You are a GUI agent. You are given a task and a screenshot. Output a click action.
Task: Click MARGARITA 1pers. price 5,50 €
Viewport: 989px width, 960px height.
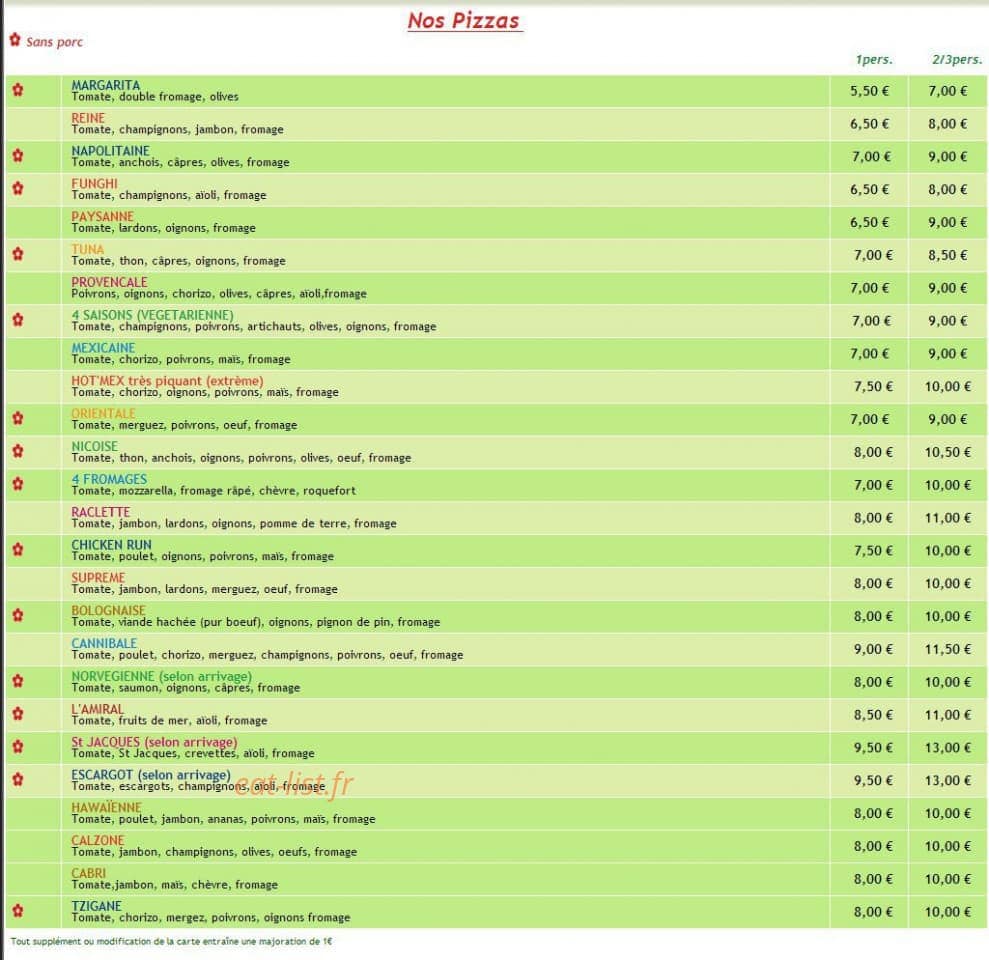pyautogui.click(x=869, y=91)
